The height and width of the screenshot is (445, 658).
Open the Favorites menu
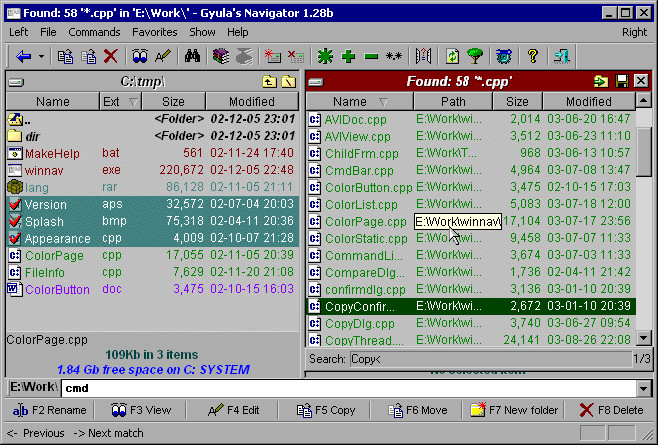pos(154,32)
